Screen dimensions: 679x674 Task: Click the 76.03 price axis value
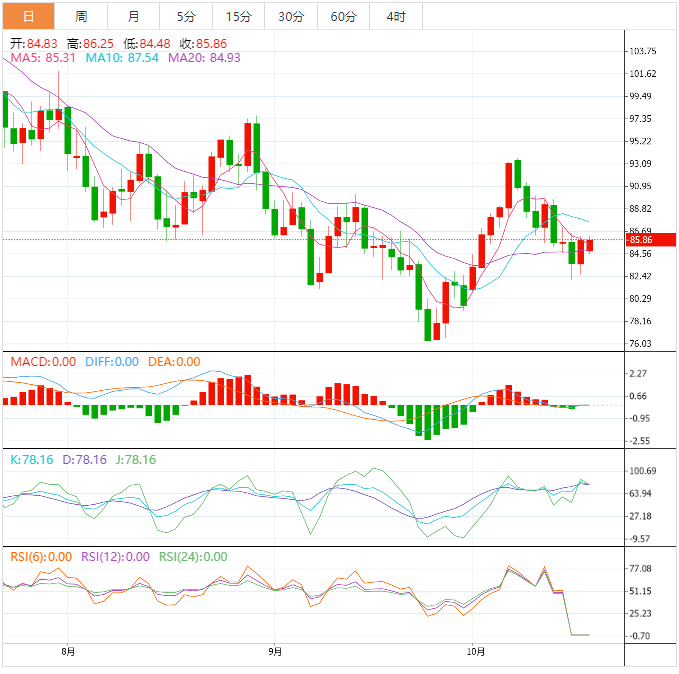[640, 344]
